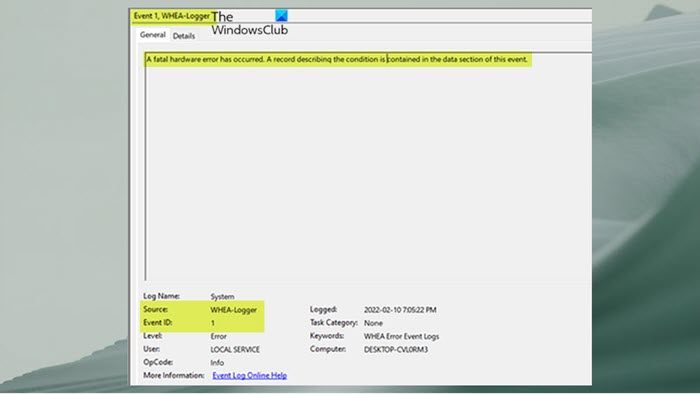700x394 pixels.
Task: Select the WHEA-Logger source value
Action: [233, 309]
